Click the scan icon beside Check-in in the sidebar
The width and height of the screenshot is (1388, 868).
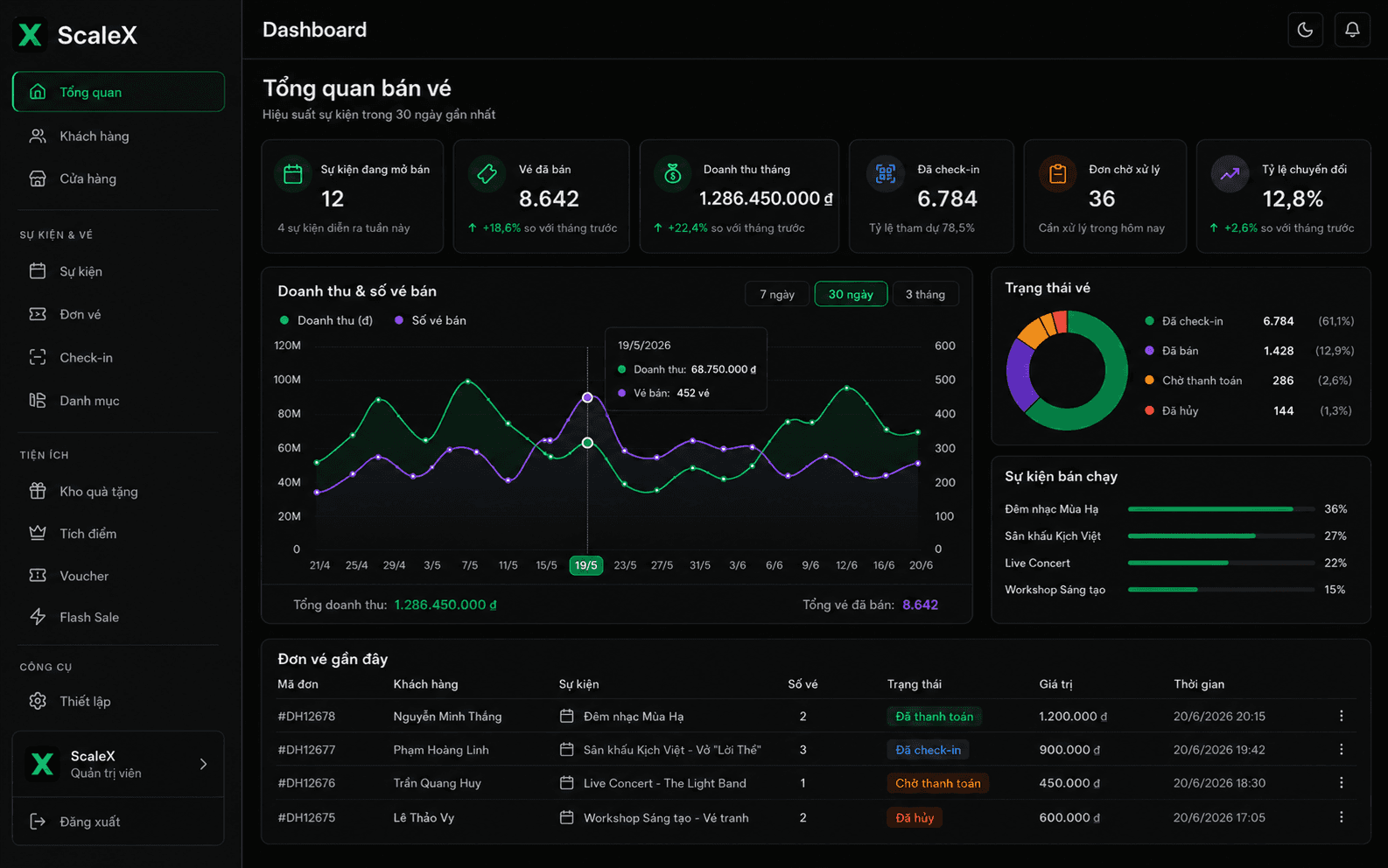click(38, 357)
